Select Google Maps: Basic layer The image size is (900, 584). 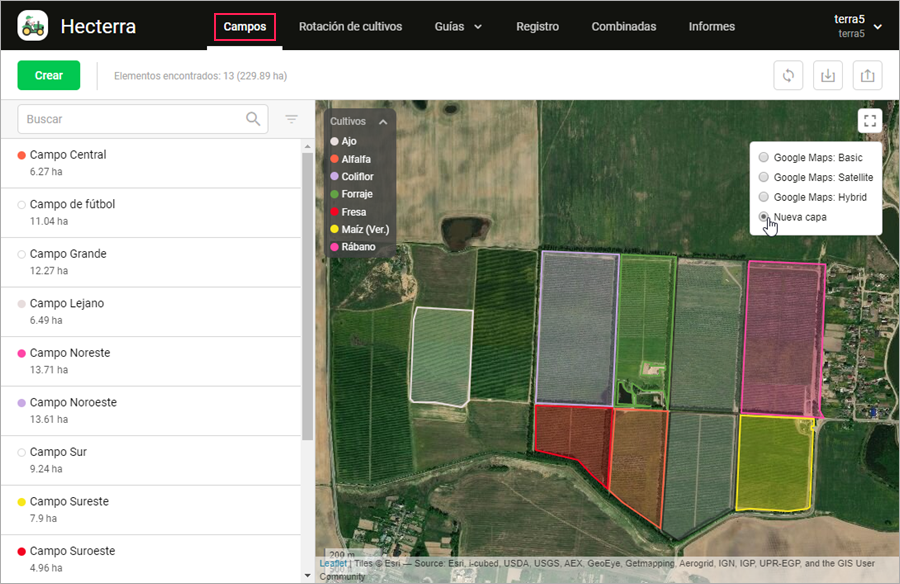tap(764, 158)
